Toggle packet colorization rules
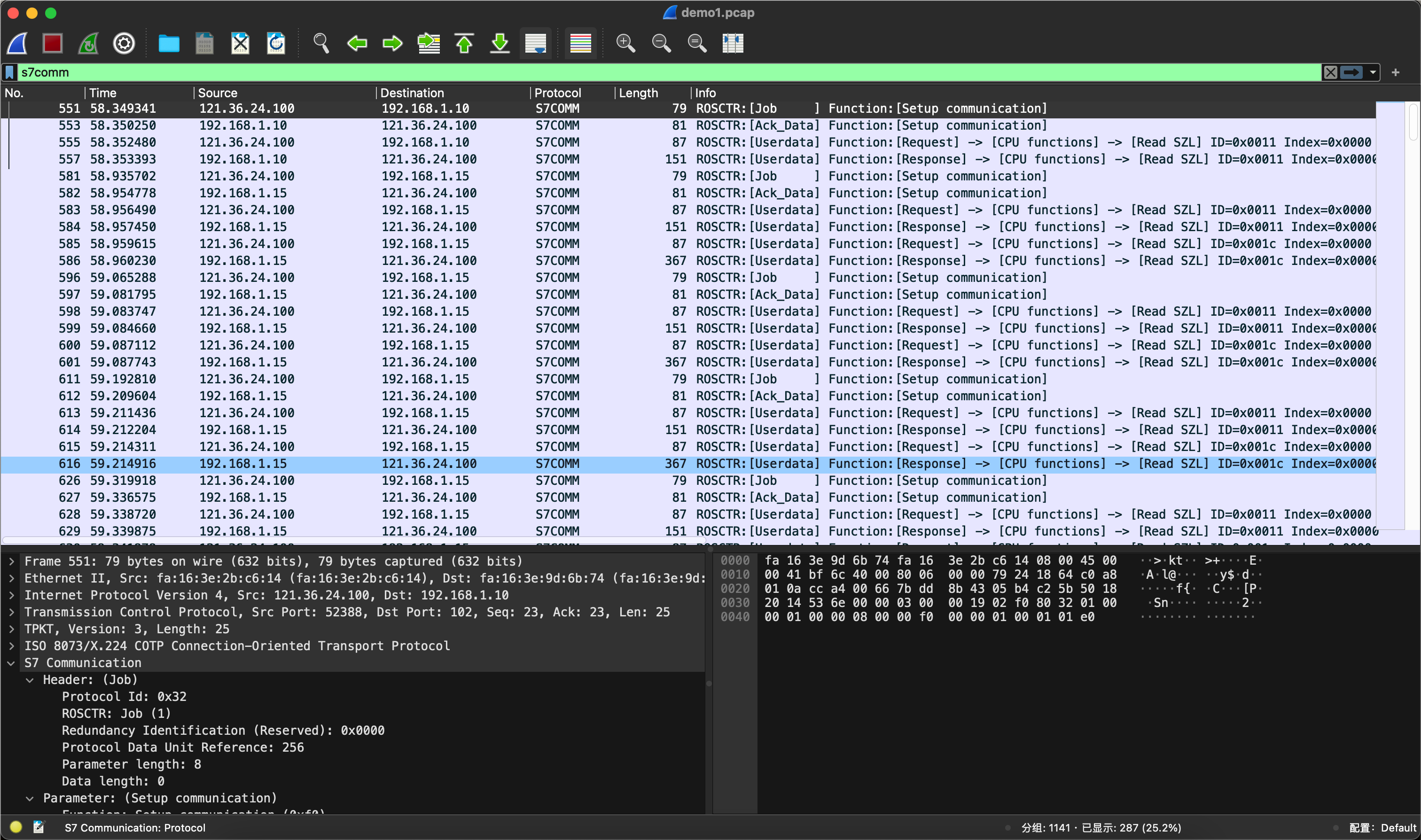Viewport: 1421px width, 840px height. coord(580,43)
